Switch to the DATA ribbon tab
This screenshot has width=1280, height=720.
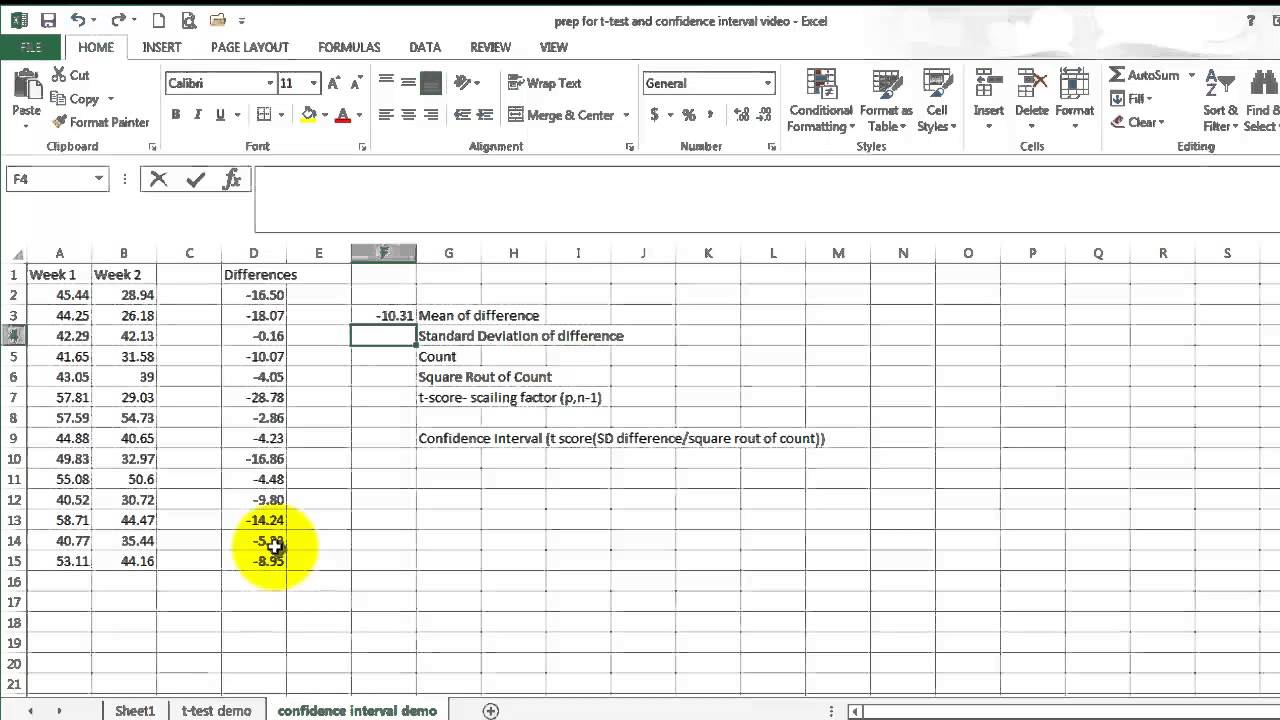[x=425, y=47]
